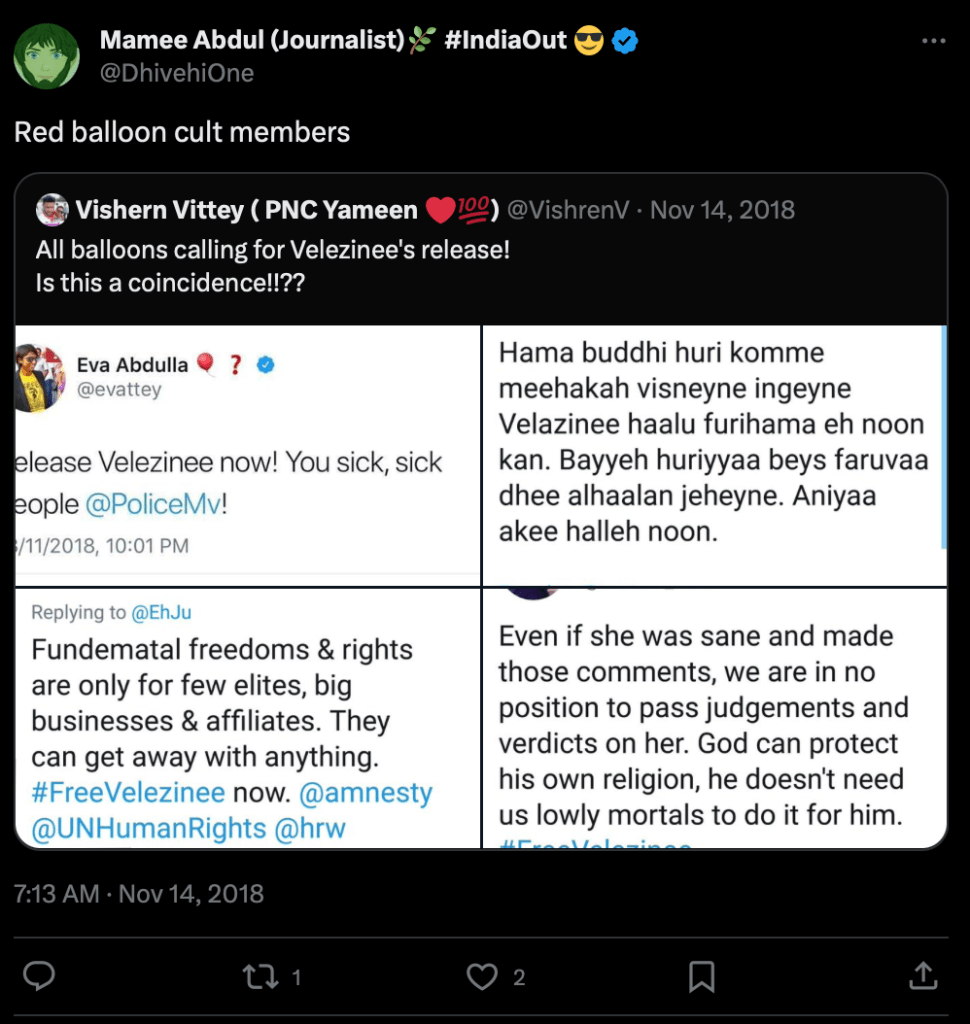Open the Hama buddhi huri komme image
This screenshot has height=1024, width=970.
pyautogui.click(x=714, y=455)
